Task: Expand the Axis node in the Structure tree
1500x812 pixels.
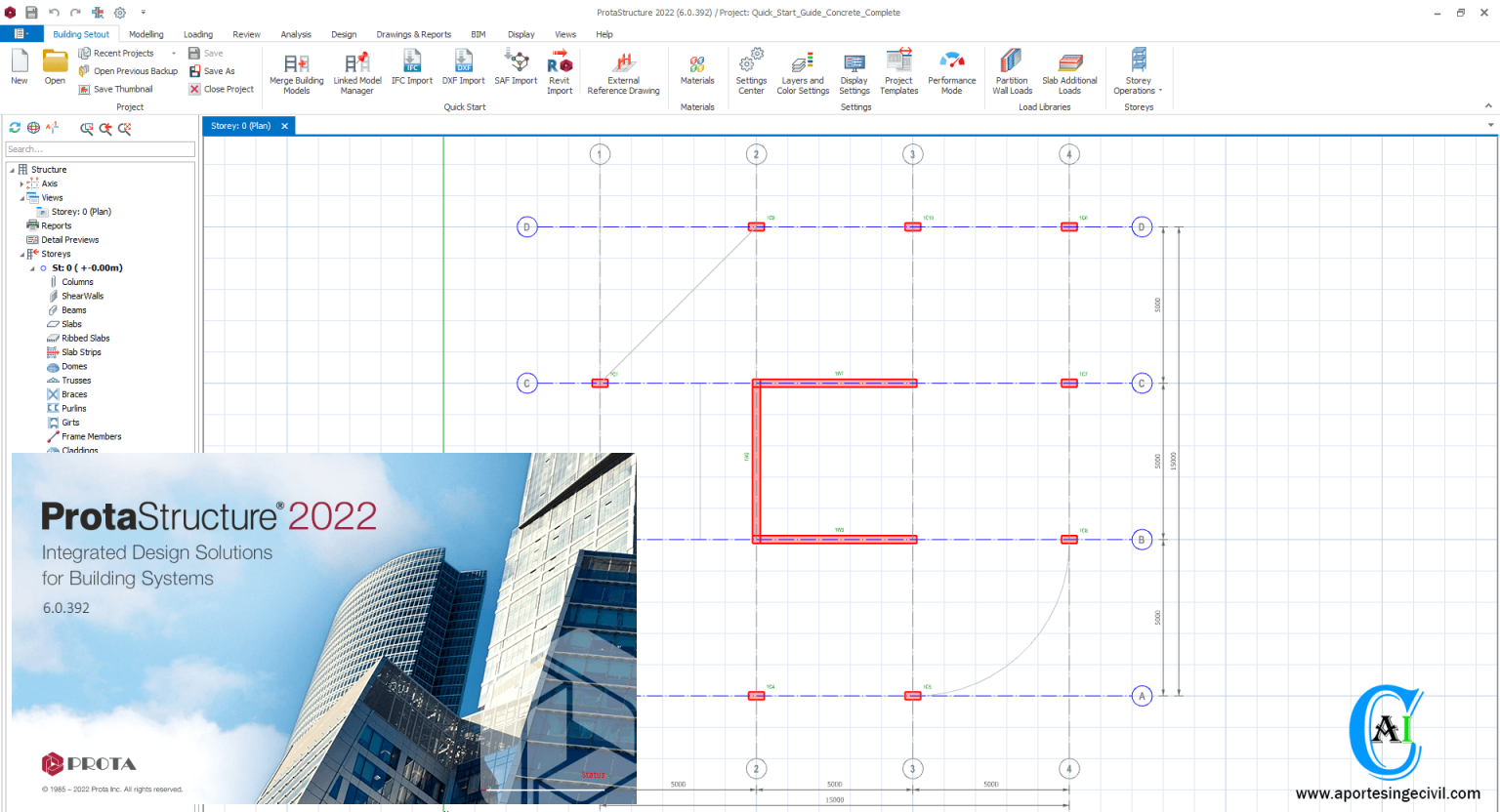Action: (21, 183)
